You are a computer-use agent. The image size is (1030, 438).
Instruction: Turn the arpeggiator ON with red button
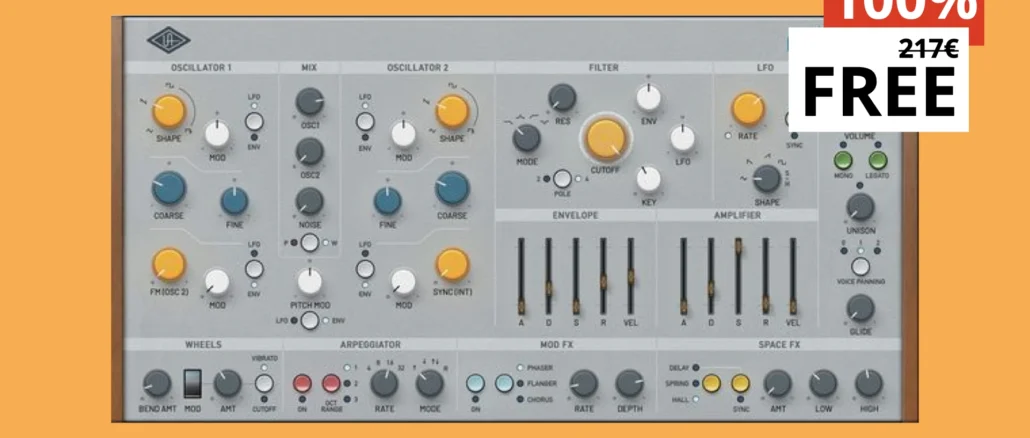(302, 383)
